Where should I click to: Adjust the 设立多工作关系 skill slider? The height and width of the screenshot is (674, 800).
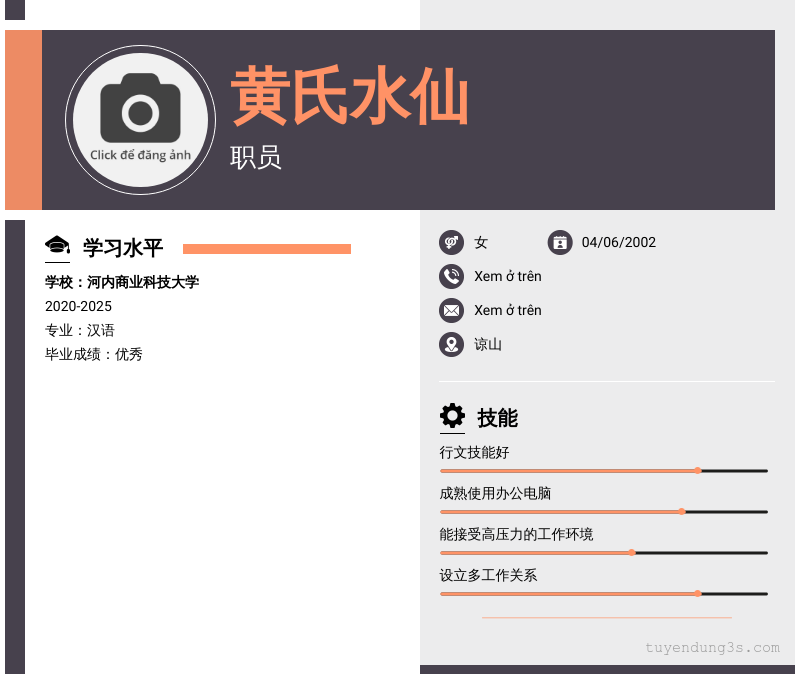tap(698, 593)
